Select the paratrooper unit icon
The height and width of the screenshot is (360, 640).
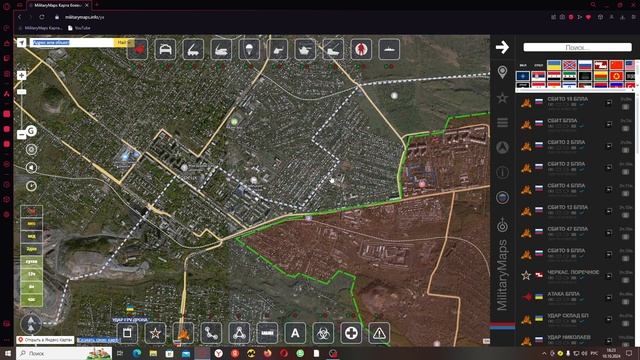point(249,49)
